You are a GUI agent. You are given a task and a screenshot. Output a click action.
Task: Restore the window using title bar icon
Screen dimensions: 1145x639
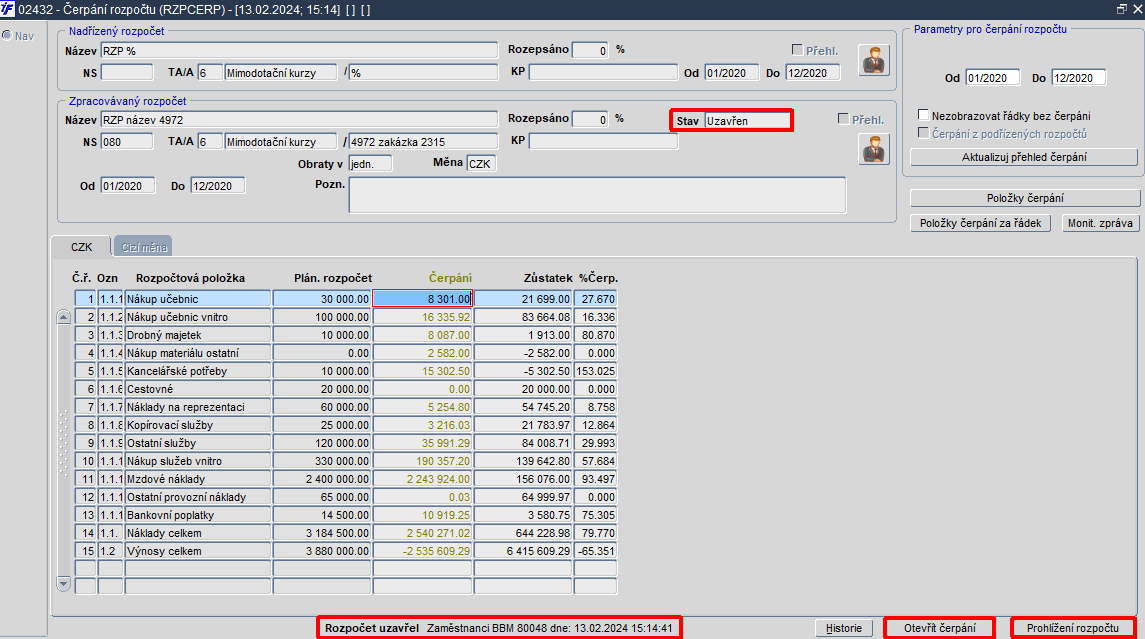coord(1121,9)
